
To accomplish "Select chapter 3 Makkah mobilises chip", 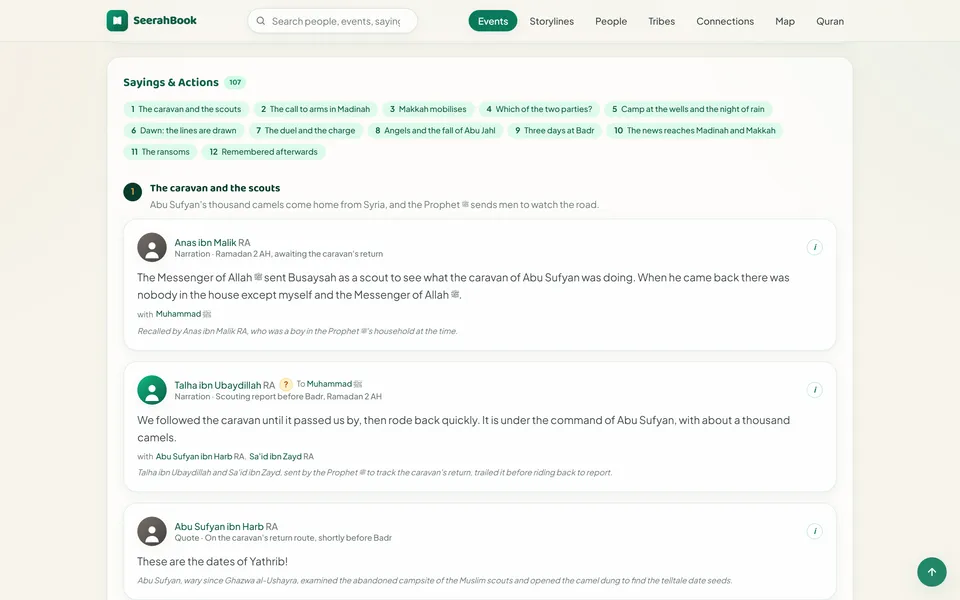I will coord(428,109).
